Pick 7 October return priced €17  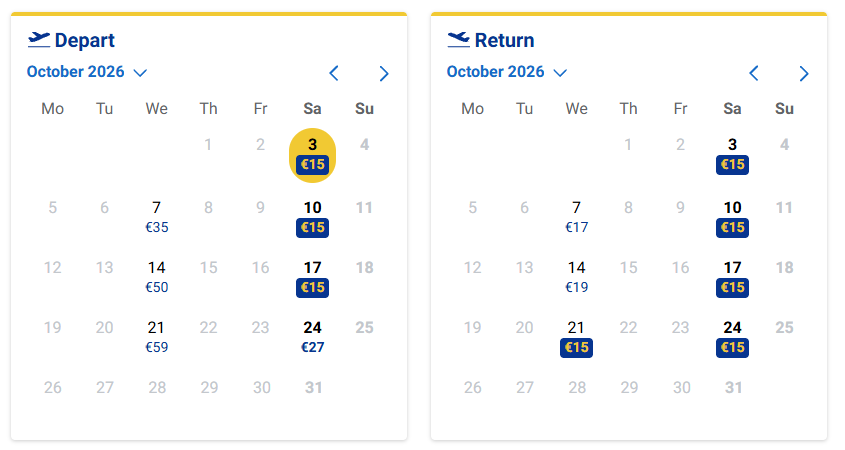point(577,217)
